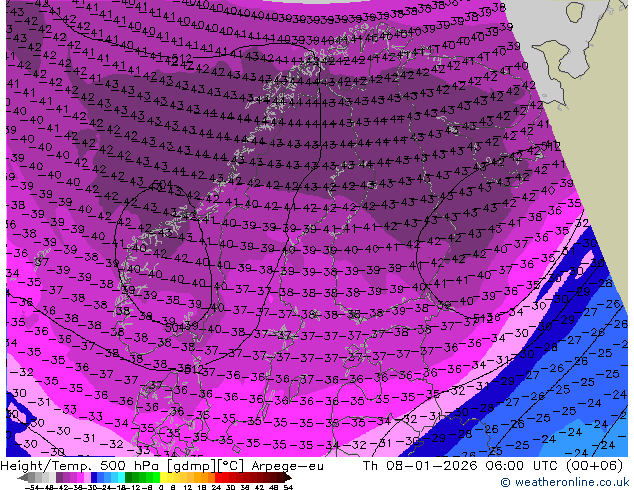Click the left arrow end of the color scale

coord(23,478)
